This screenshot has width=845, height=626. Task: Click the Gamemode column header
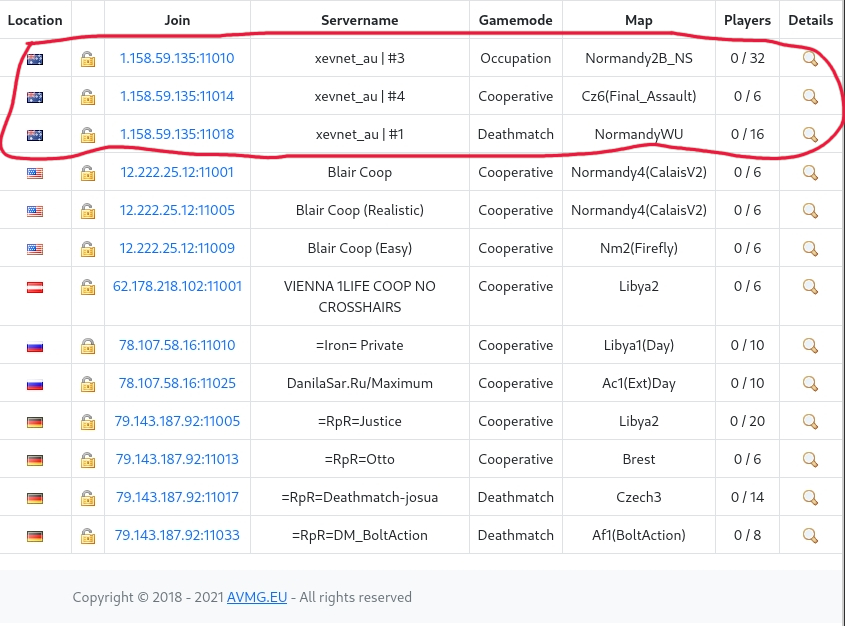coord(515,20)
